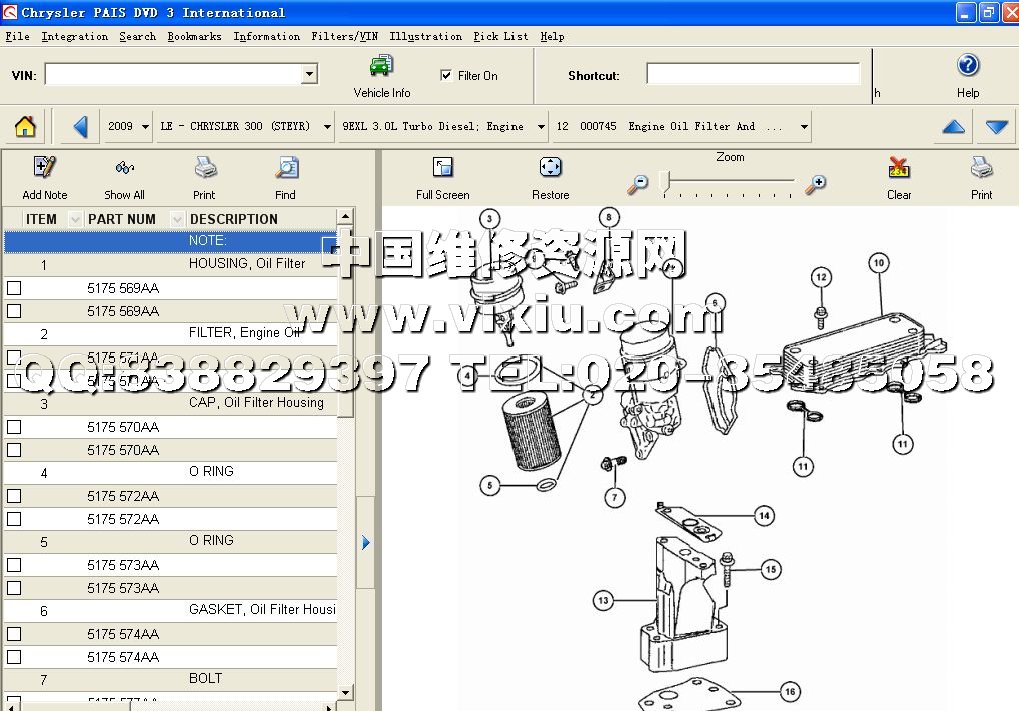This screenshot has width=1019, height=711.
Task: Click the Add Note icon
Action: tap(45, 168)
